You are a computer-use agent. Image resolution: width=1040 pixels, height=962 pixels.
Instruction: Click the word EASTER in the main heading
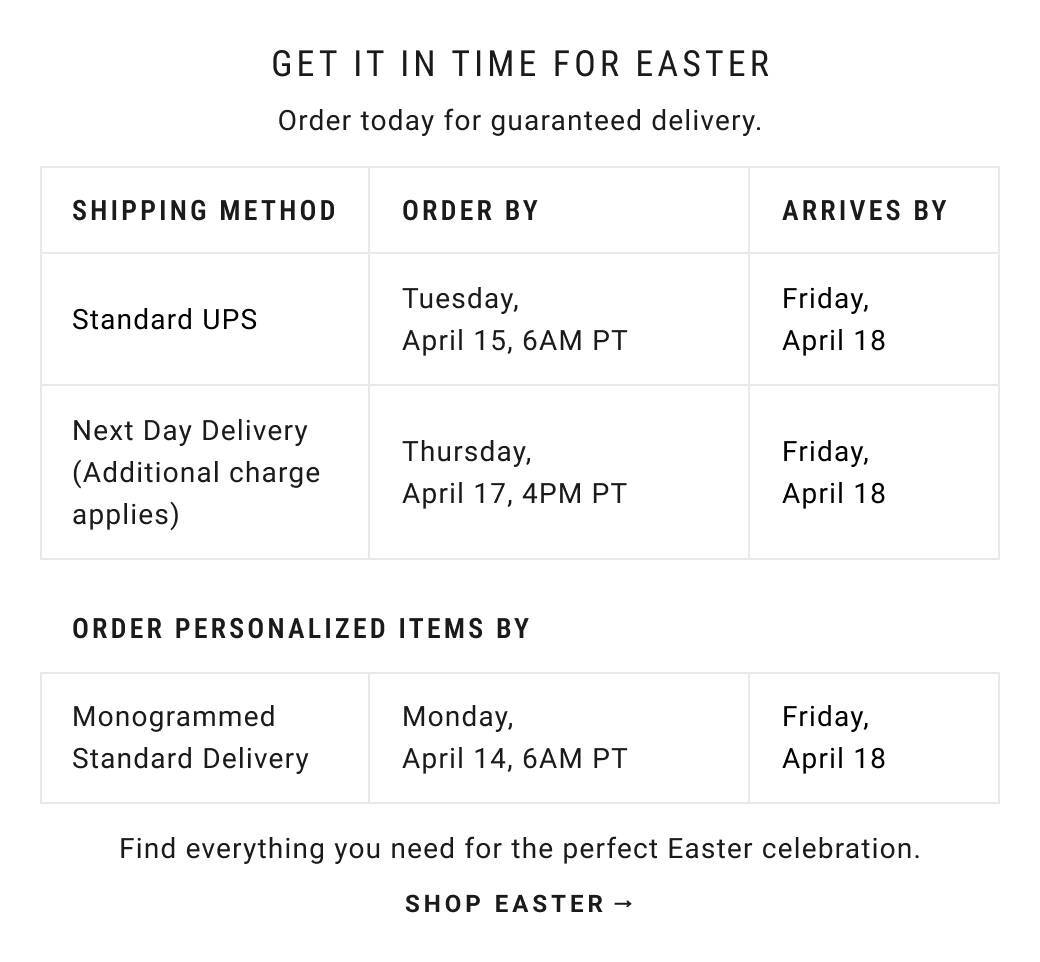click(702, 64)
